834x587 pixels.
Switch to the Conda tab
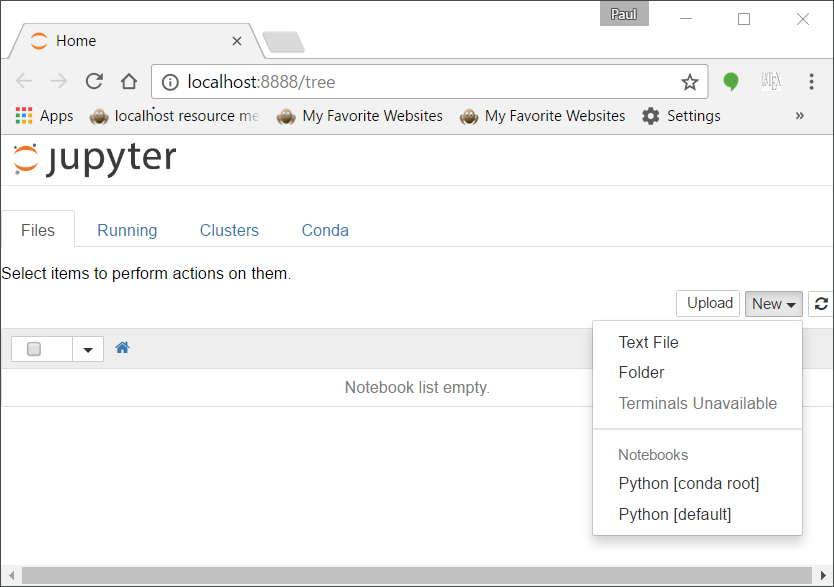(x=324, y=230)
